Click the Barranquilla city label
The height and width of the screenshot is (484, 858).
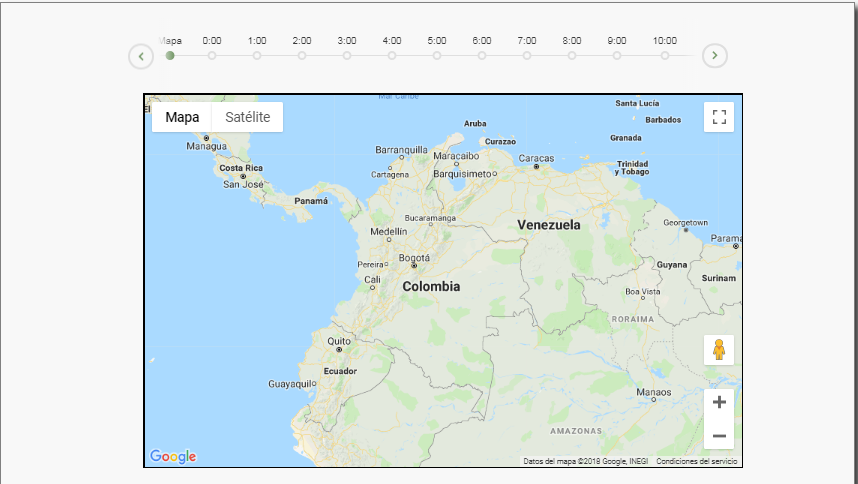point(401,149)
